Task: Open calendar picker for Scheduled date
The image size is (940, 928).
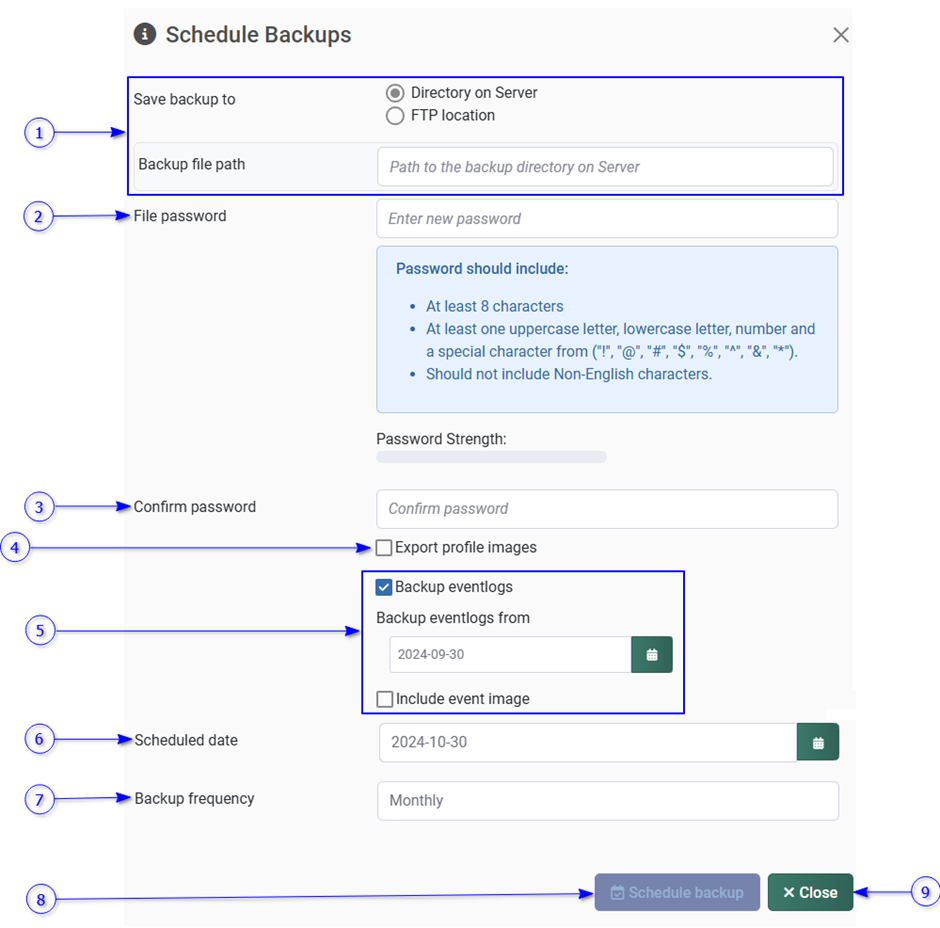Action: [818, 742]
